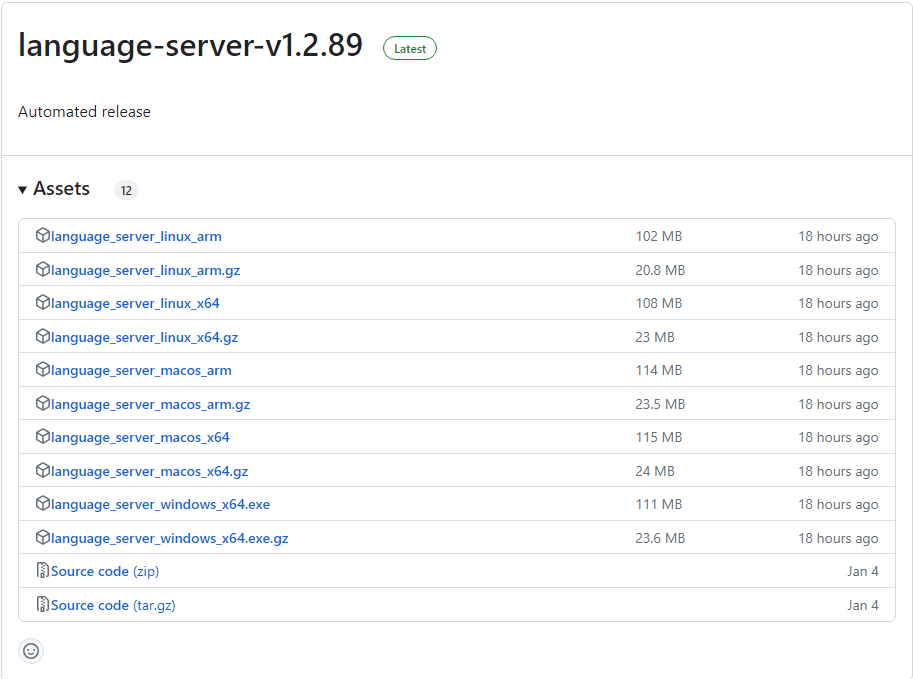The height and width of the screenshot is (679, 913).
Task: Open the smiley emoji reaction picker
Action: pyautogui.click(x=31, y=651)
